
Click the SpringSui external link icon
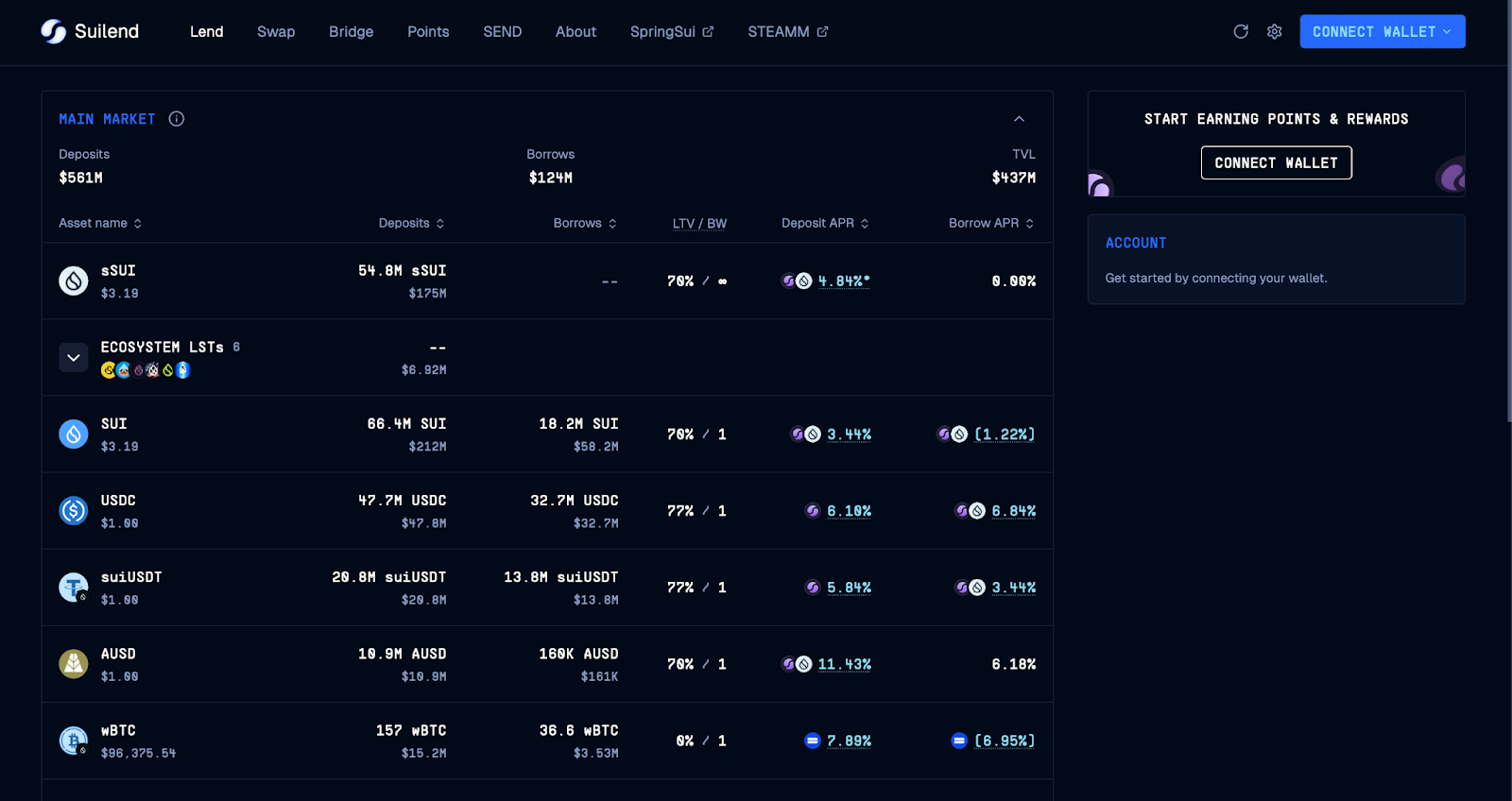(708, 31)
